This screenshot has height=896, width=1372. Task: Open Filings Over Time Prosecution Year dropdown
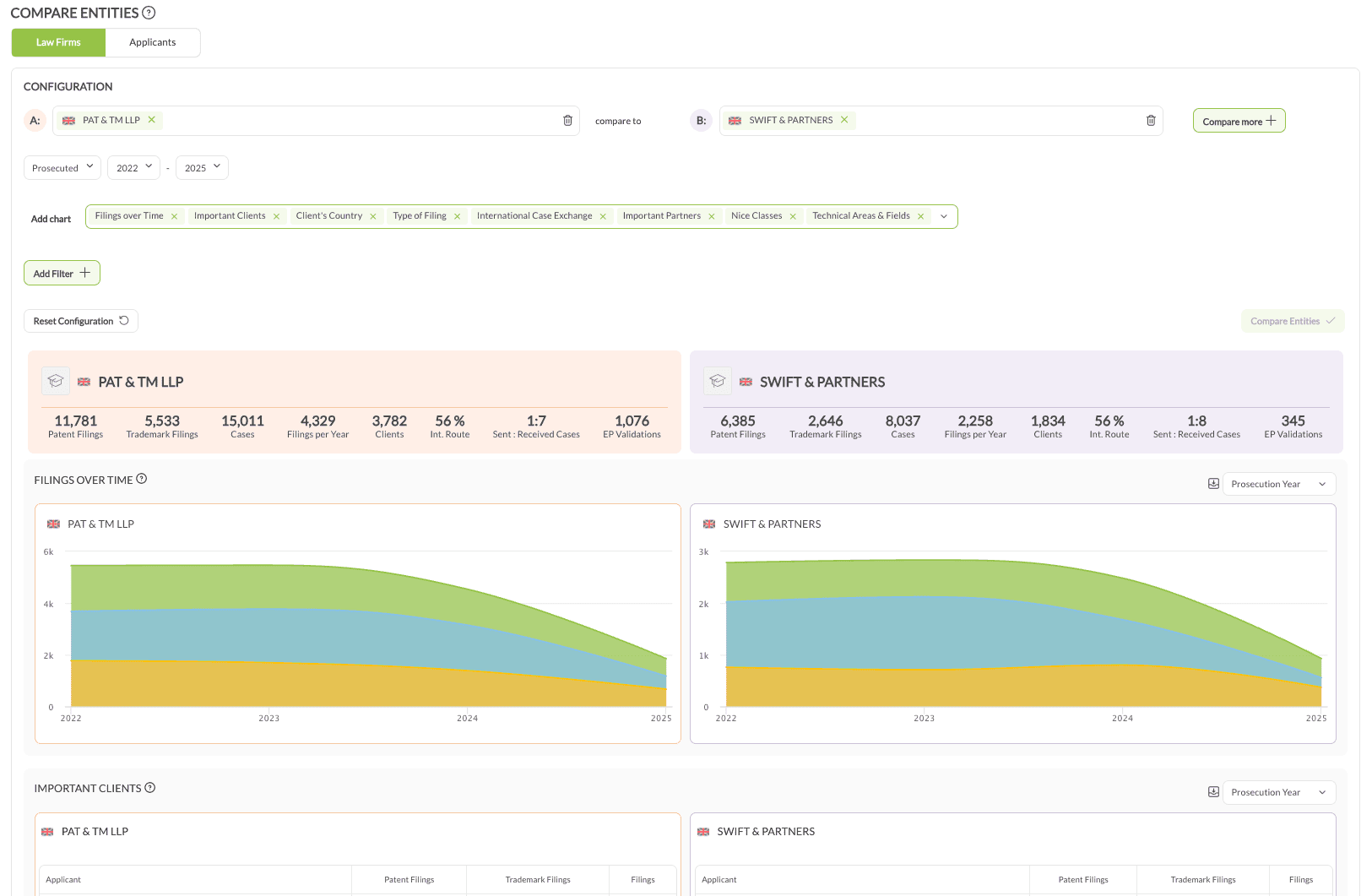click(1279, 484)
